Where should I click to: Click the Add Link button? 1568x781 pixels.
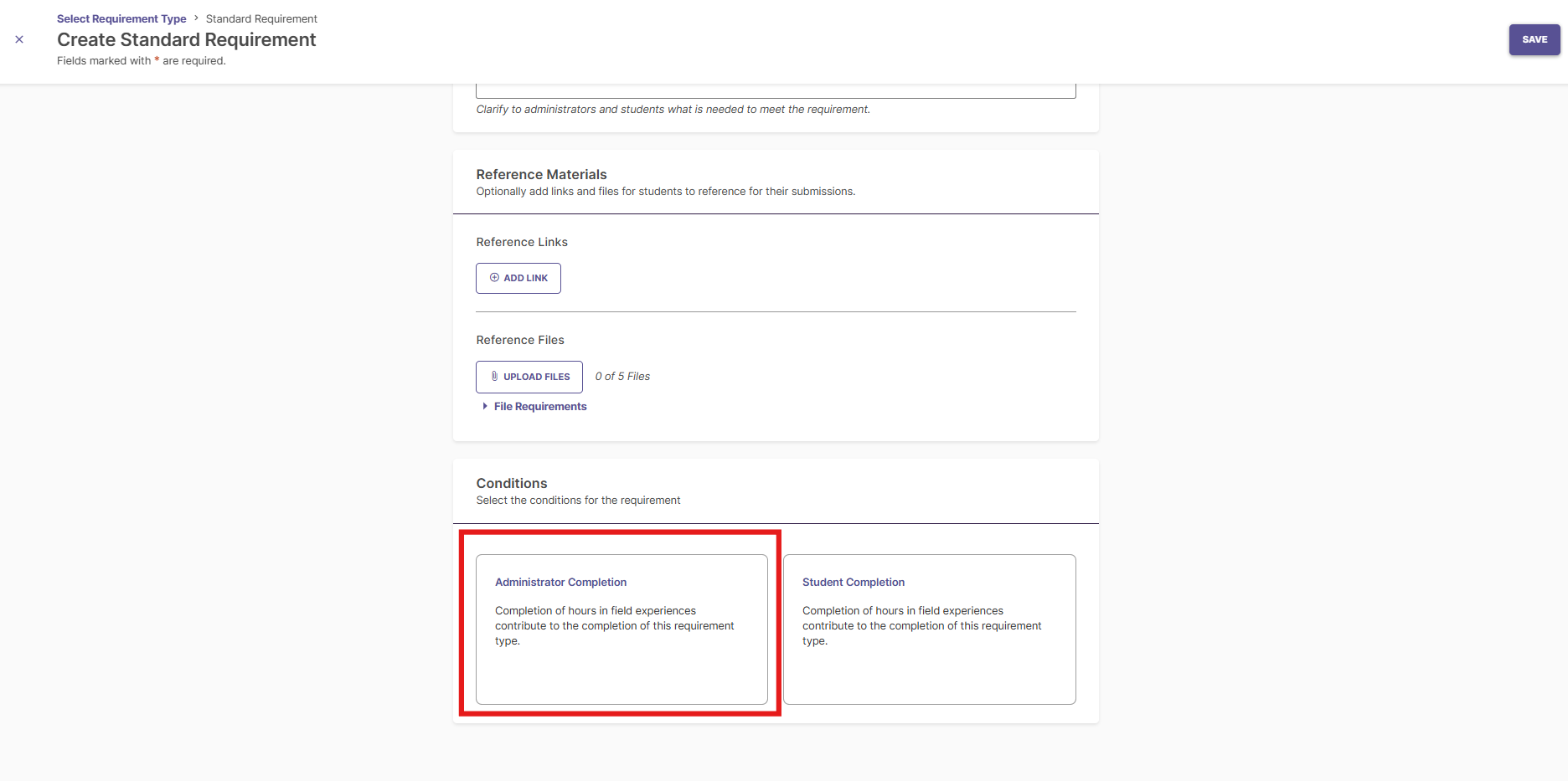518,278
